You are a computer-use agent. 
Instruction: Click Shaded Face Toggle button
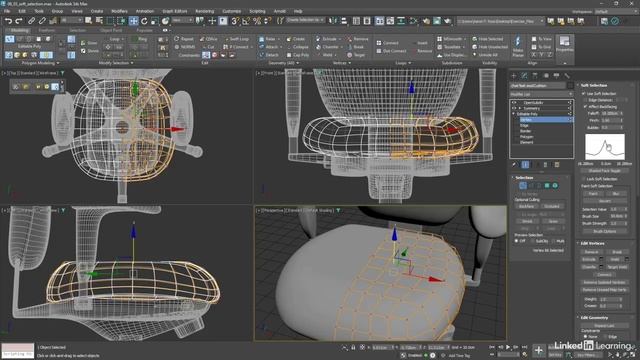point(604,171)
